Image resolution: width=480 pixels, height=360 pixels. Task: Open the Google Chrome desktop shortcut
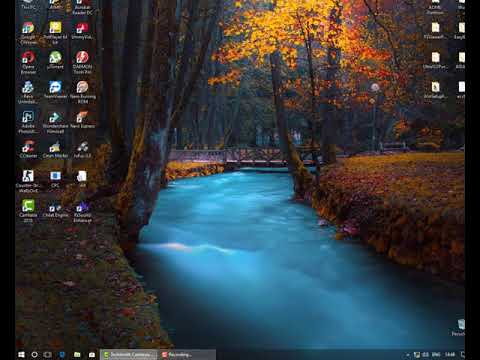tap(28, 33)
